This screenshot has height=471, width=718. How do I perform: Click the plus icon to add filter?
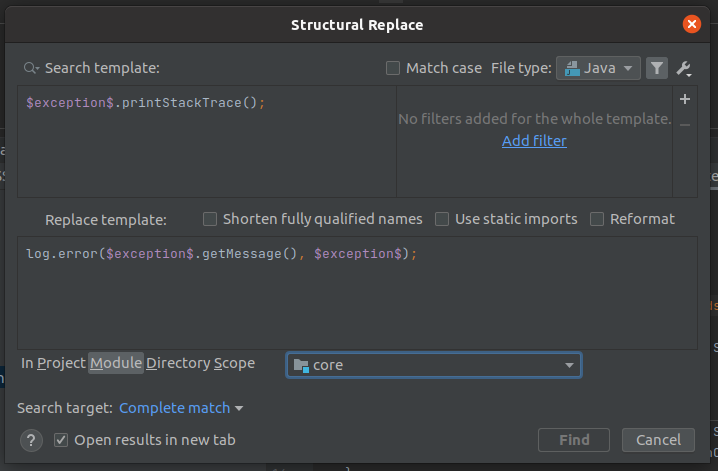pos(684,100)
